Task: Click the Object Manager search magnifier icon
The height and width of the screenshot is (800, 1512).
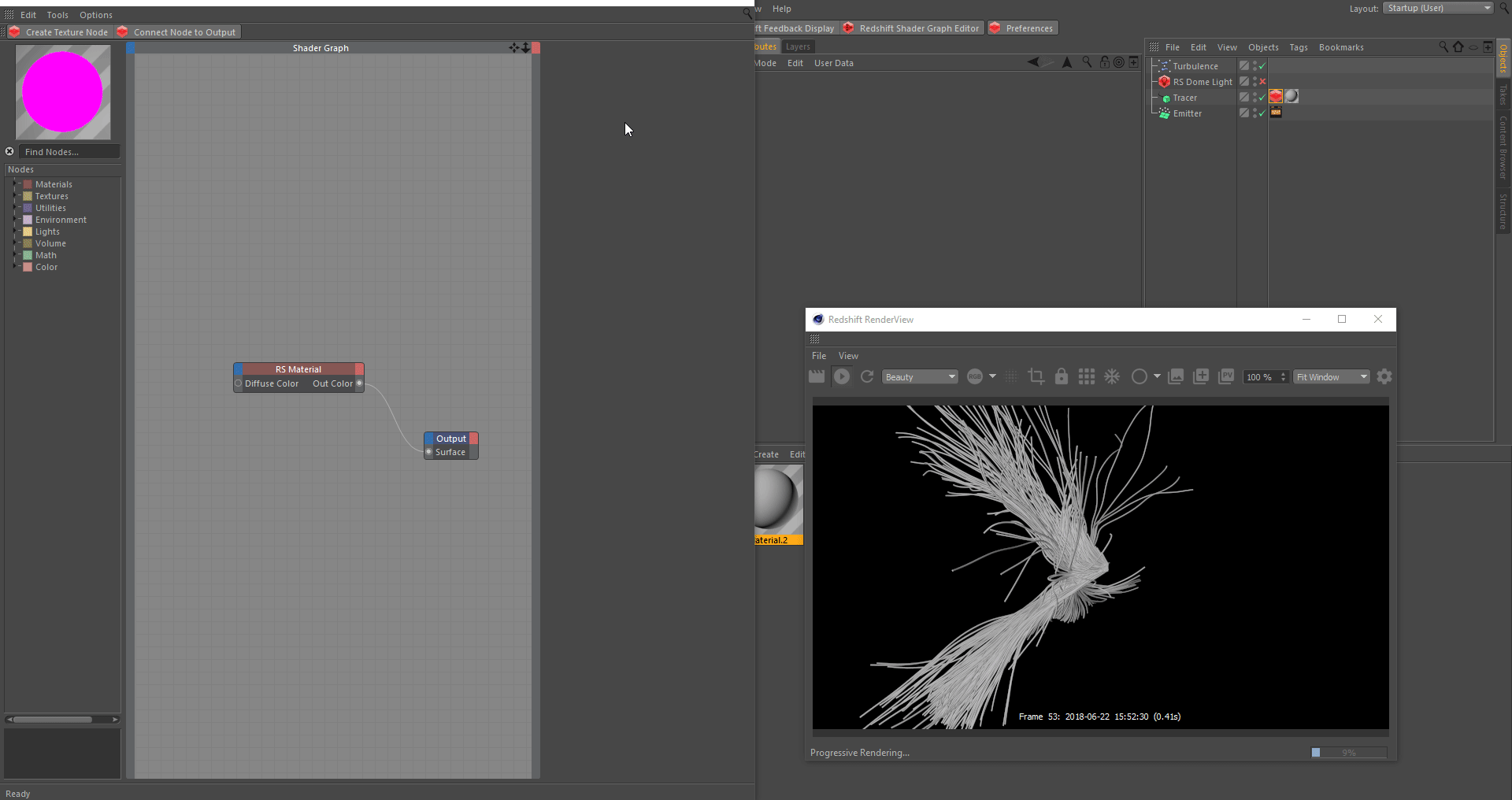Action: point(1443,46)
